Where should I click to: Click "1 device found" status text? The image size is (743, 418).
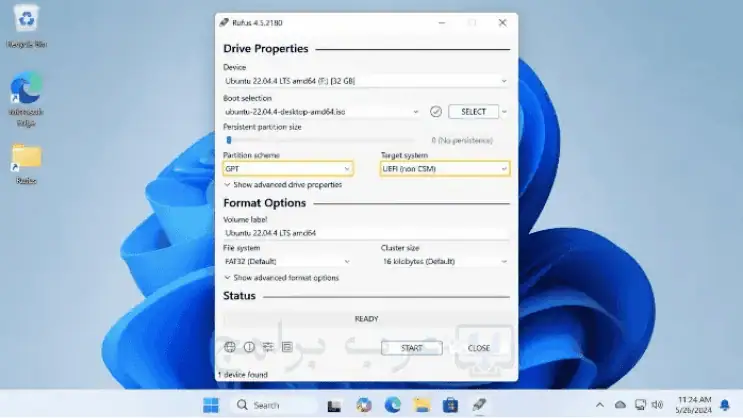[x=243, y=374]
